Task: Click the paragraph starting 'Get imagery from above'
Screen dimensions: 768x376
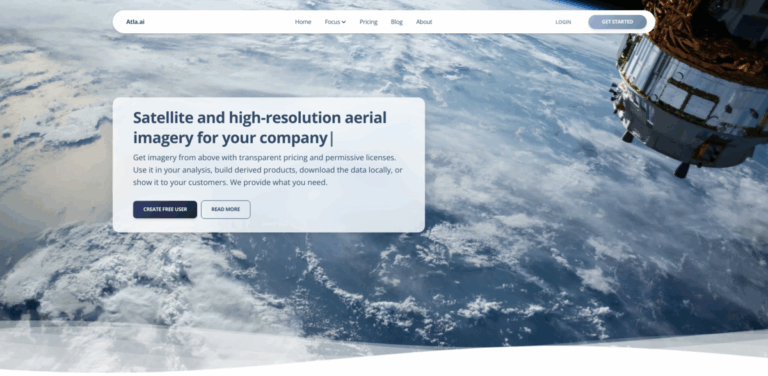Action: tap(268, 170)
